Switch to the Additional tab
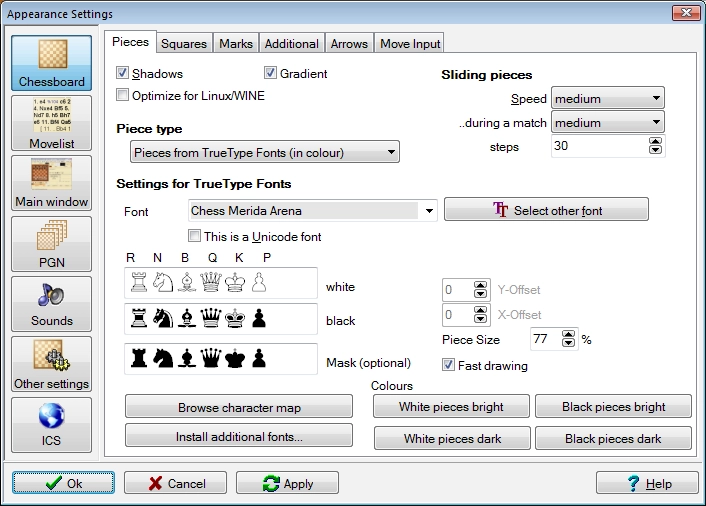 [x=291, y=44]
